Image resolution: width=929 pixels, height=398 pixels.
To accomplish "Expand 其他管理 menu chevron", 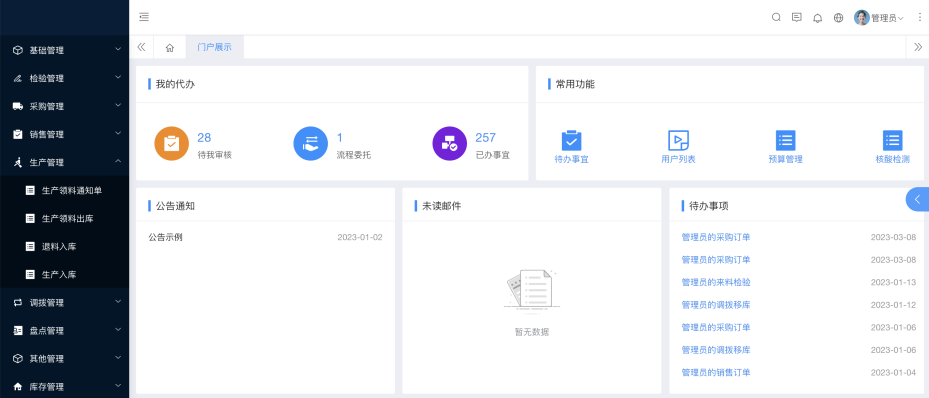I will click(118, 357).
